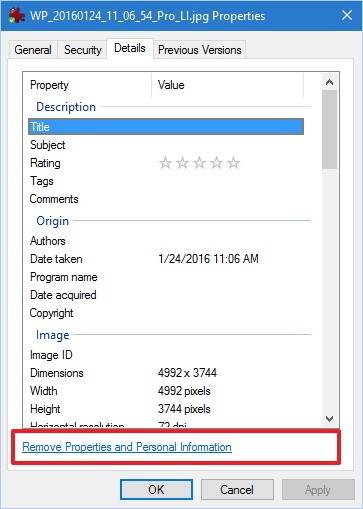The image size is (363, 509).
Task: Click the scrollbar down arrow
Action: coord(329,419)
